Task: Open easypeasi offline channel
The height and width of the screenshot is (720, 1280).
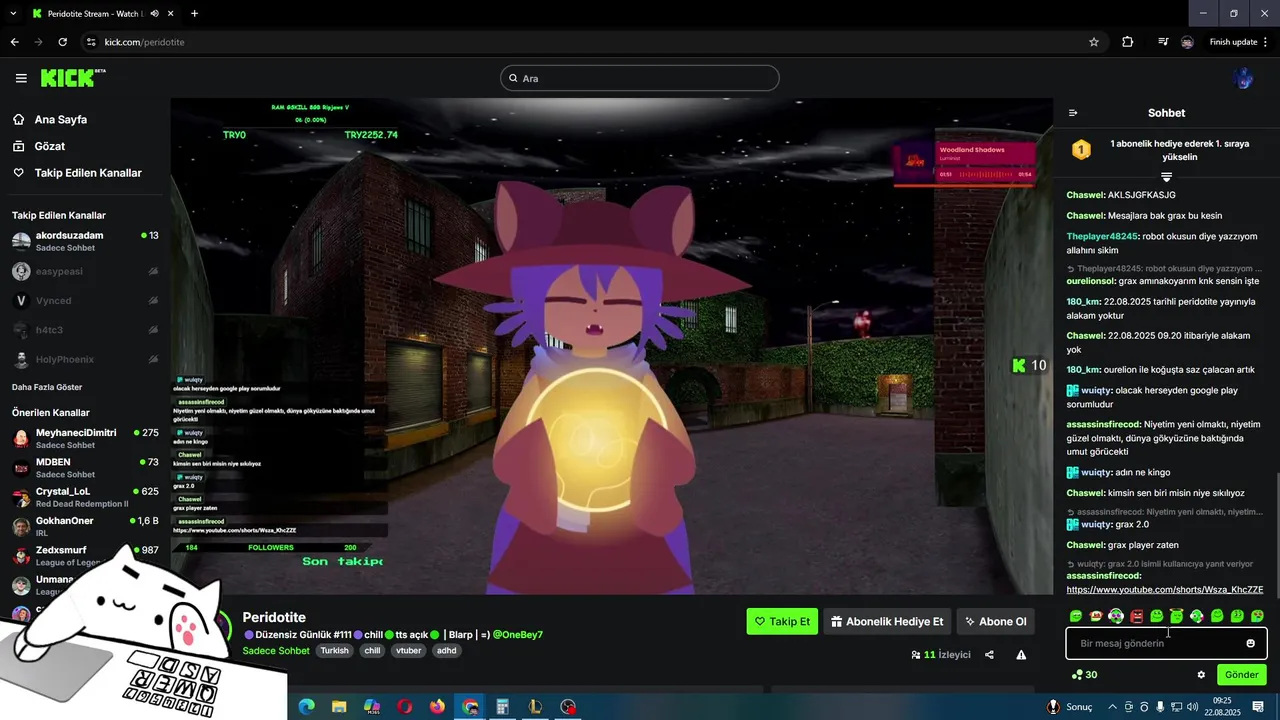Action: point(85,271)
